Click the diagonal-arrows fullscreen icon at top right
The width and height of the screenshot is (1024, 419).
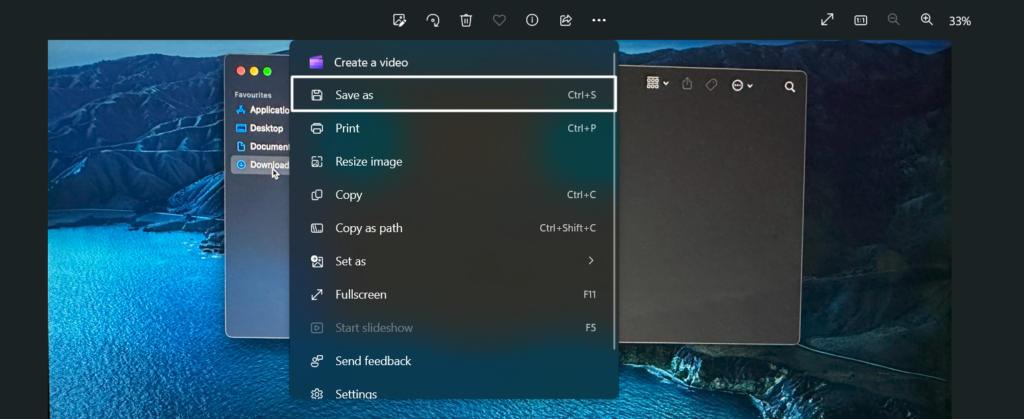[827, 20]
